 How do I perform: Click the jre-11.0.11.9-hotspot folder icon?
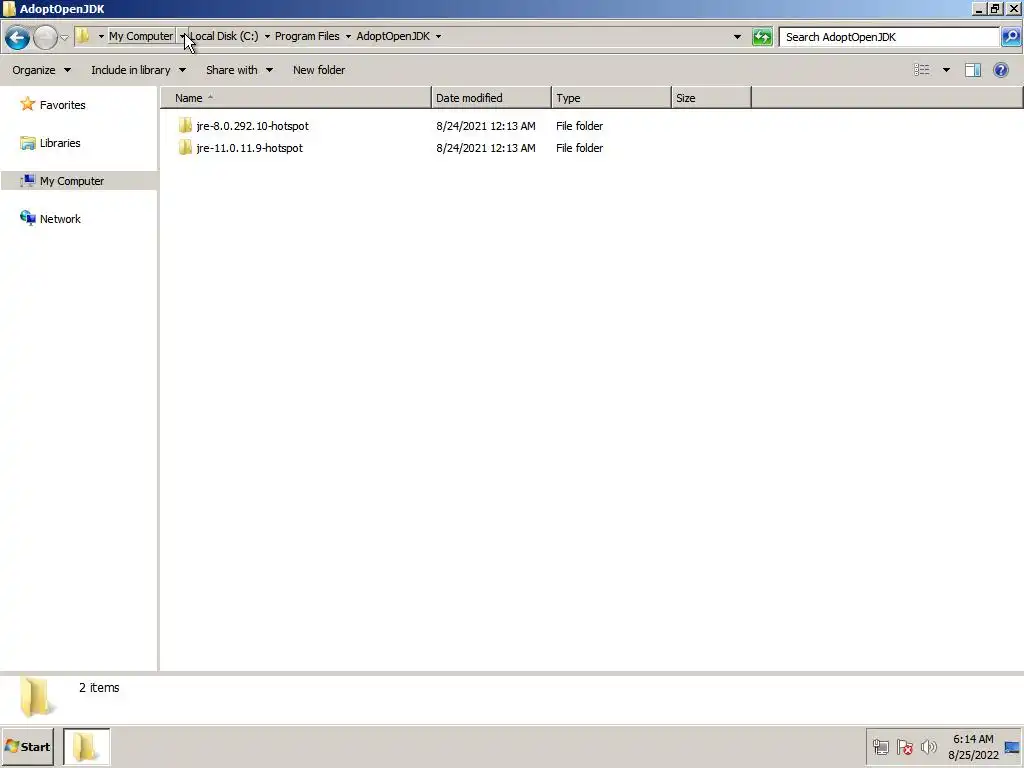coord(185,148)
